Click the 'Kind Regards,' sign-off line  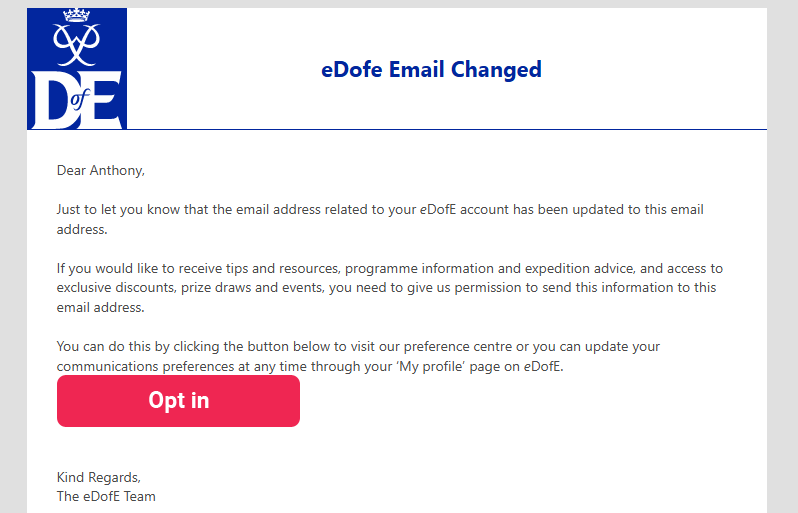pyautogui.click(x=99, y=477)
